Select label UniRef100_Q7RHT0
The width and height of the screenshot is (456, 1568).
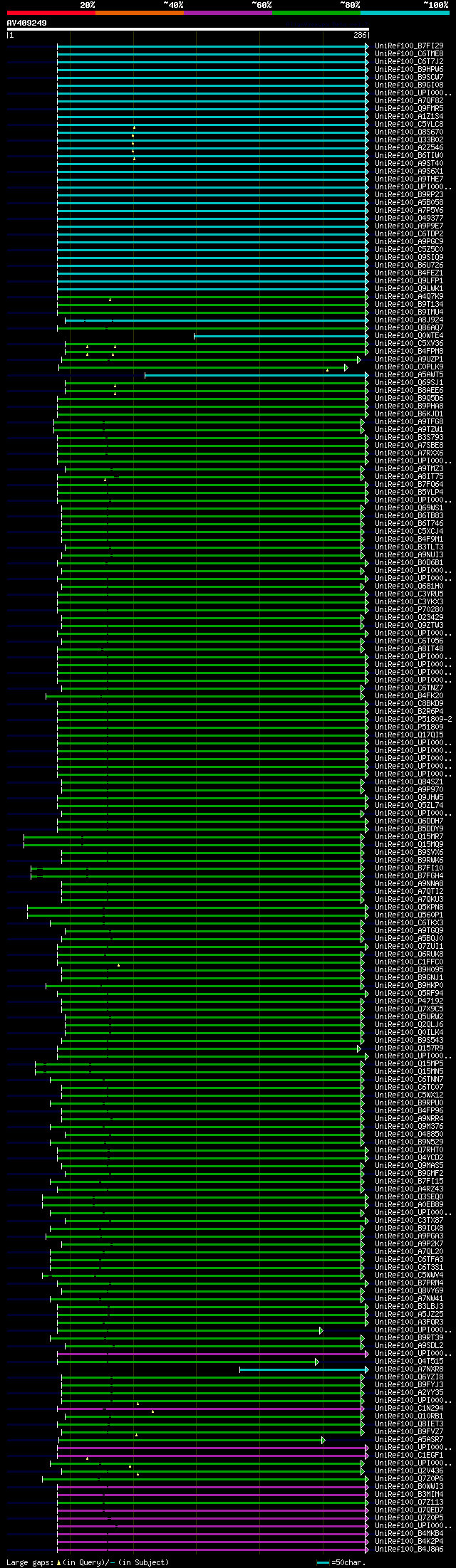(409, 1150)
